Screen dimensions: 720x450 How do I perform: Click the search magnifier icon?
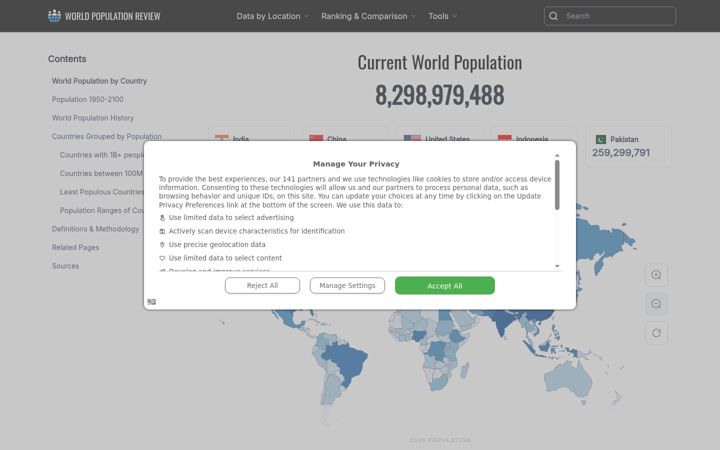pos(553,16)
